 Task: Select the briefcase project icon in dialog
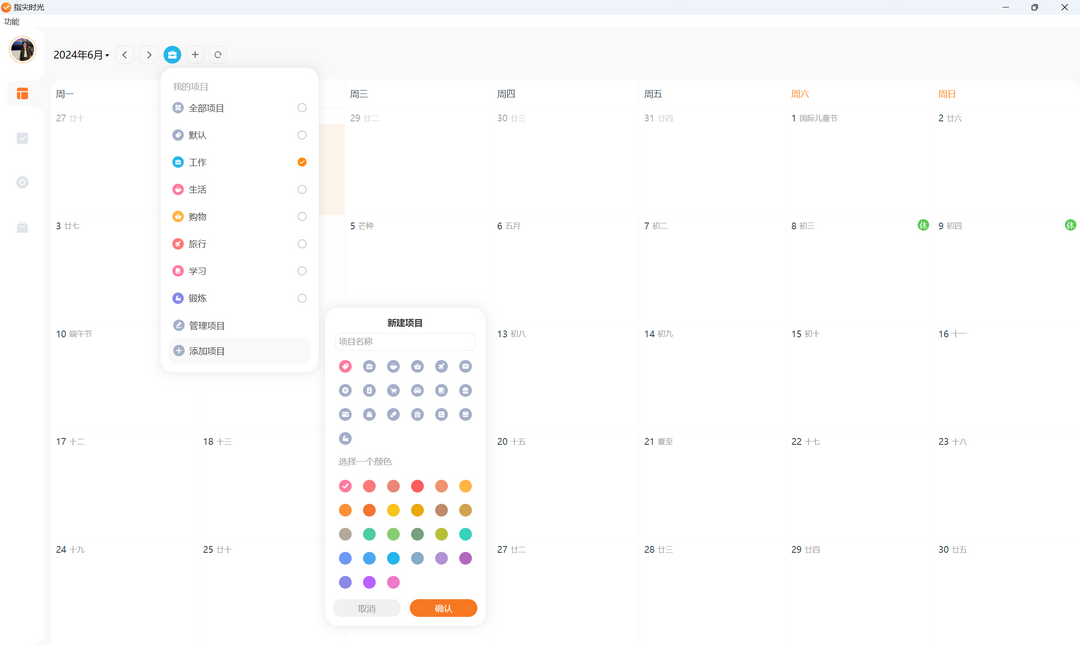coord(369,367)
